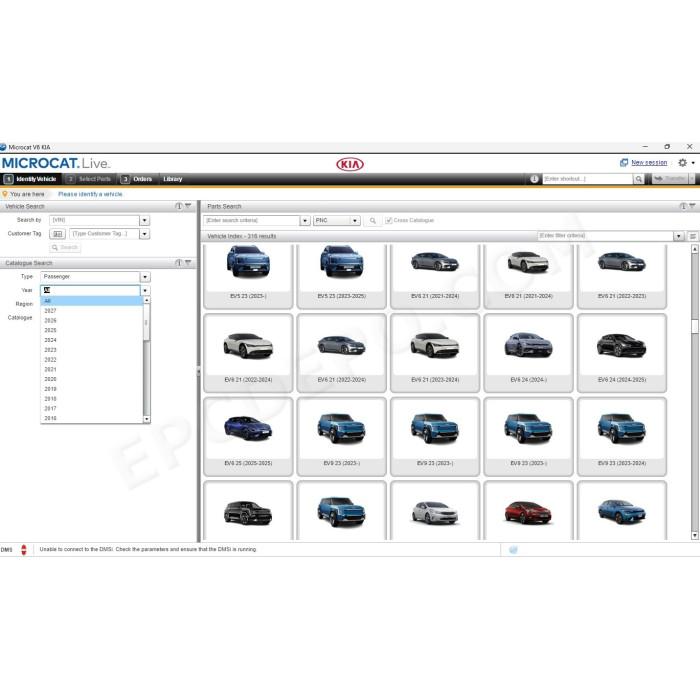Click vehicle index scrollbar down arrow

click(695, 535)
